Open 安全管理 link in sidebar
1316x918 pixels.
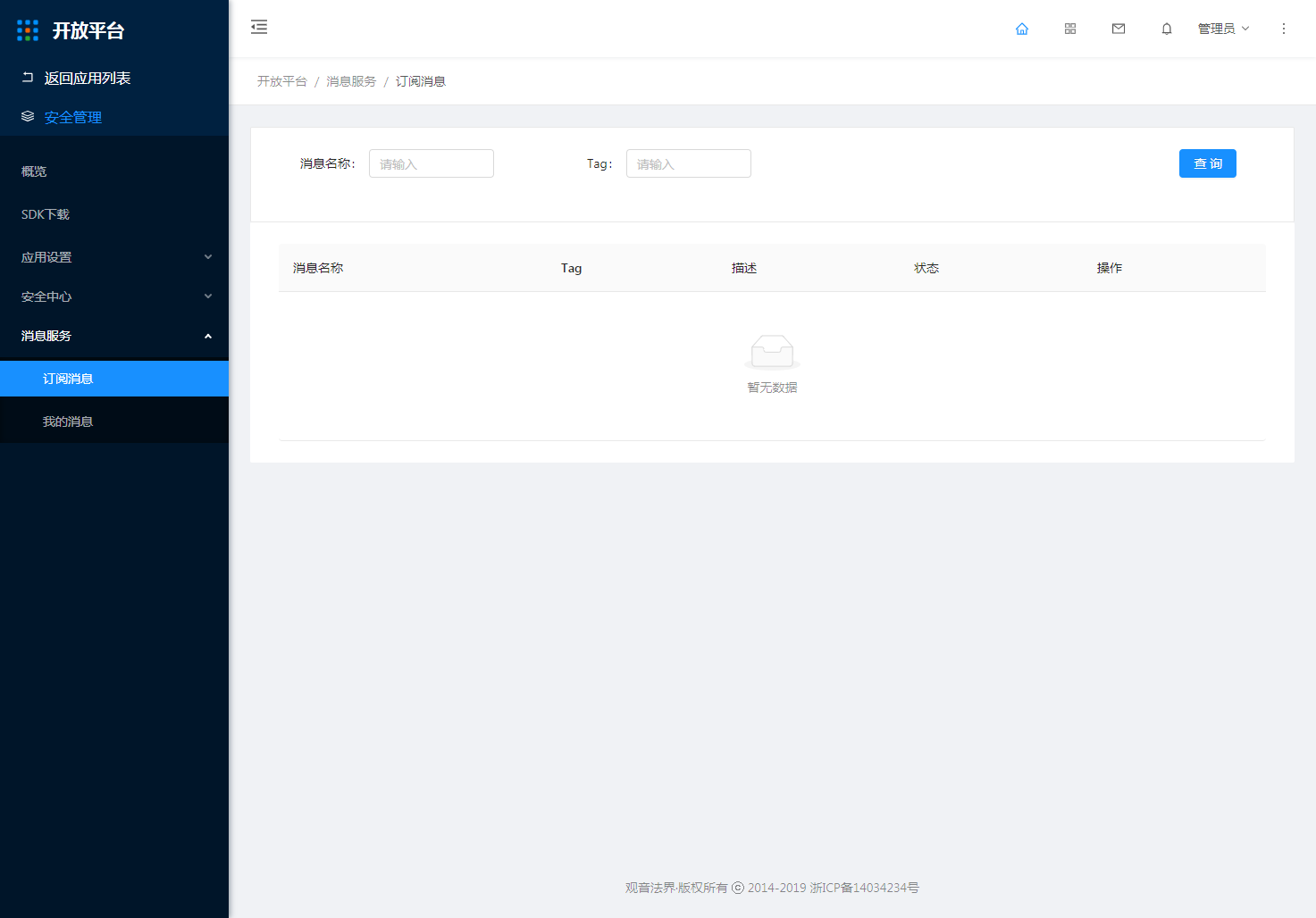[73, 117]
